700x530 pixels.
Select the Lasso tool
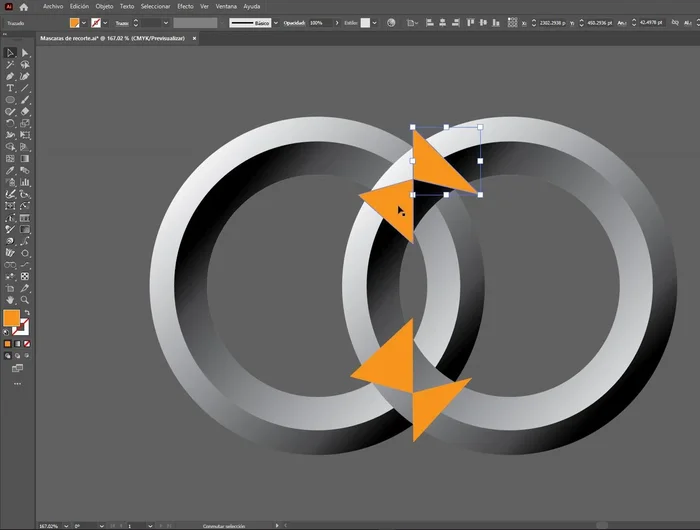[25, 65]
